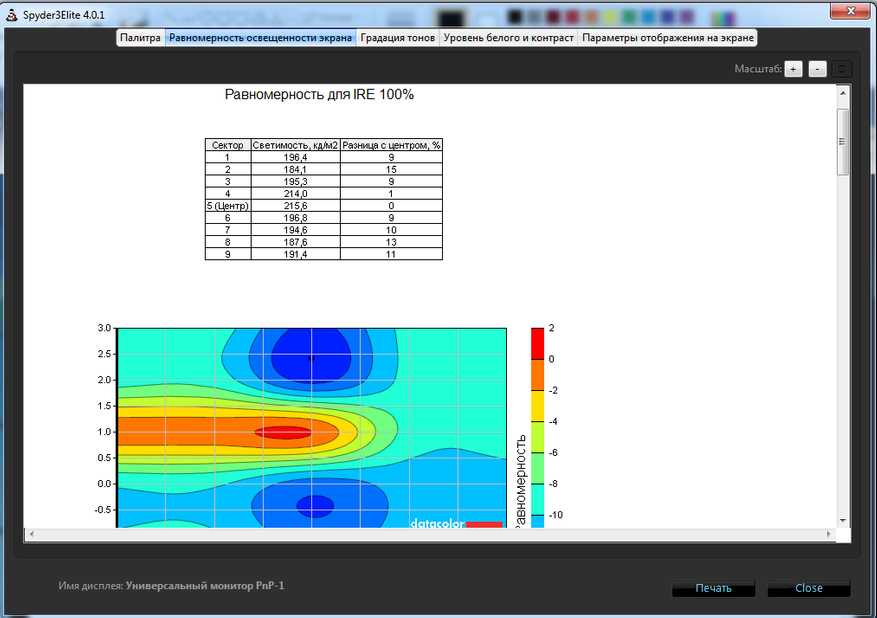Image resolution: width=877 pixels, height=618 pixels.
Task: Select the luminance value 214,0
Action: (x=295, y=194)
